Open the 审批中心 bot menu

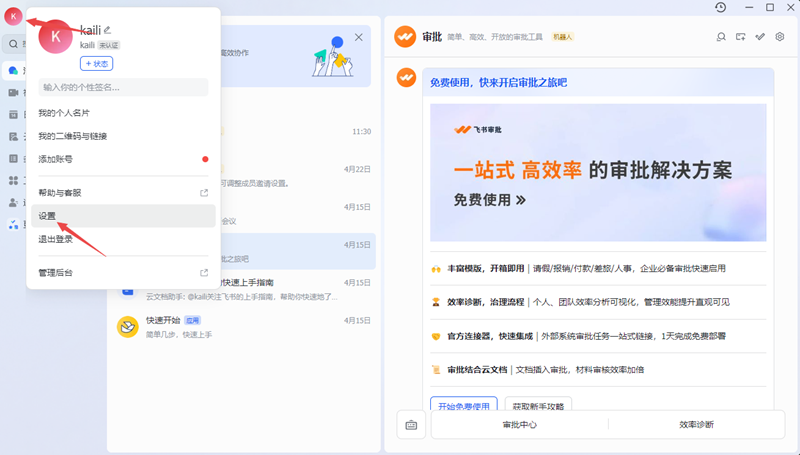click(519, 424)
